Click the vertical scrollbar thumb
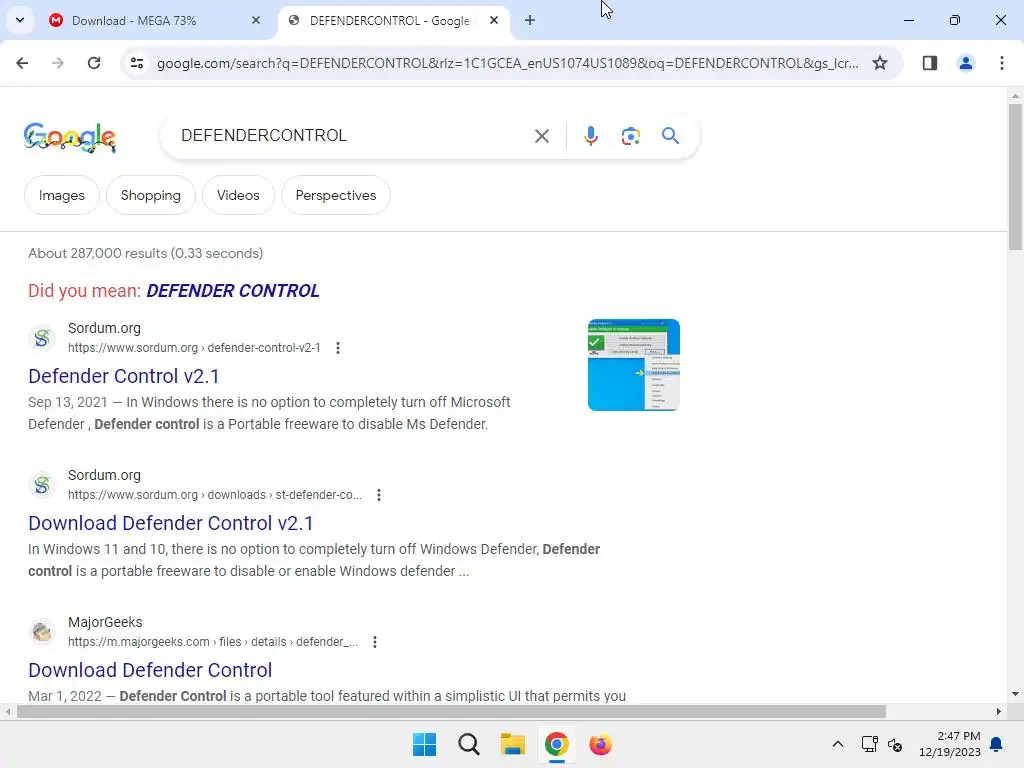This screenshot has height=768, width=1024. point(1015,176)
